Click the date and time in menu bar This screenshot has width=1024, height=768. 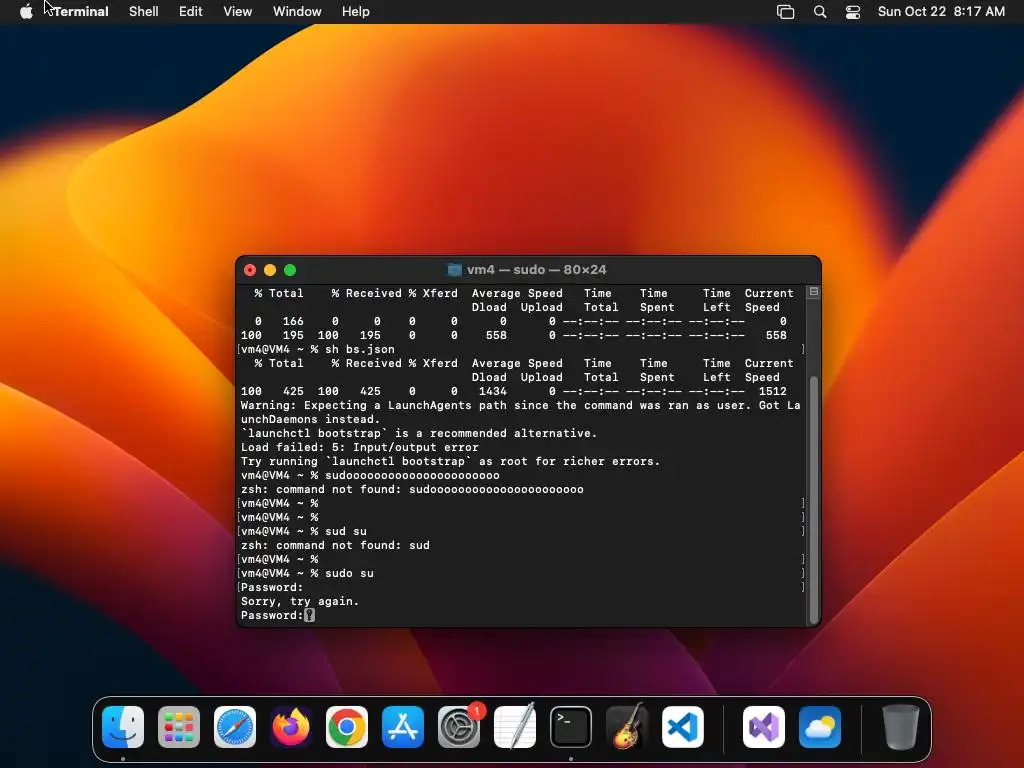pos(941,12)
